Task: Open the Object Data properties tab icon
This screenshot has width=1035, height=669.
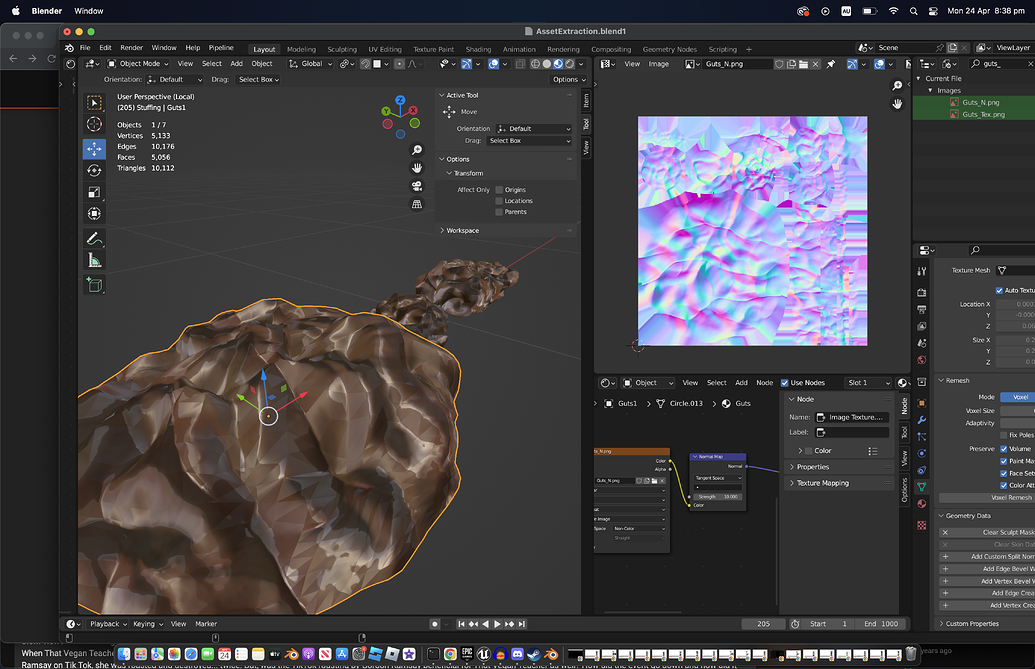Action: [921, 487]
